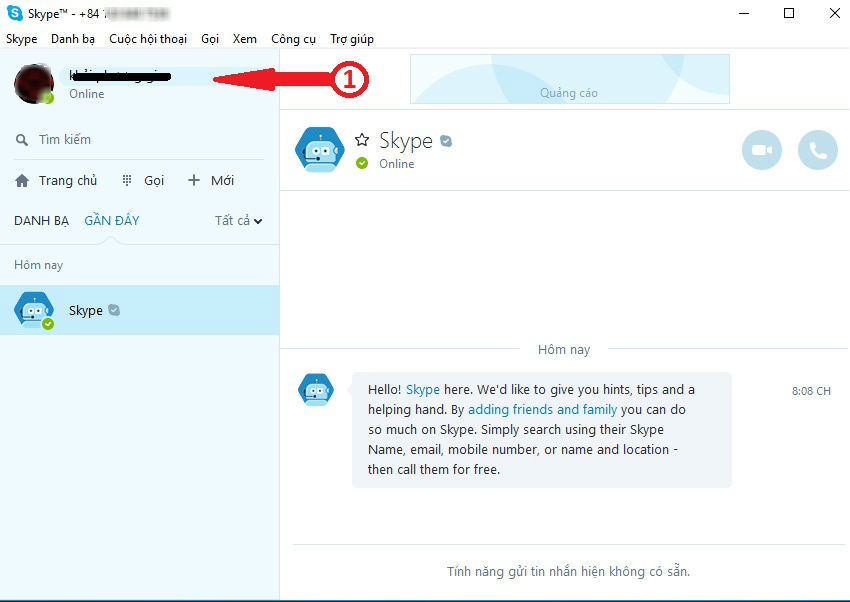Select the GẦN ĐÂY tab
The image size is (850, 602).
pyautogui.click(x=111, y=220)
